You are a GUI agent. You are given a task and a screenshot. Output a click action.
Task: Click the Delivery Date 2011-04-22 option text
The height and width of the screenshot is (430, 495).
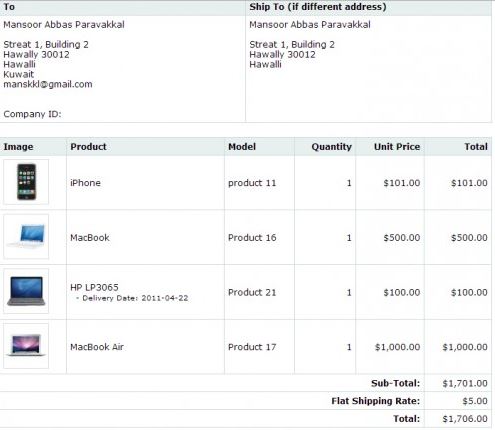[x=132, y=298]
